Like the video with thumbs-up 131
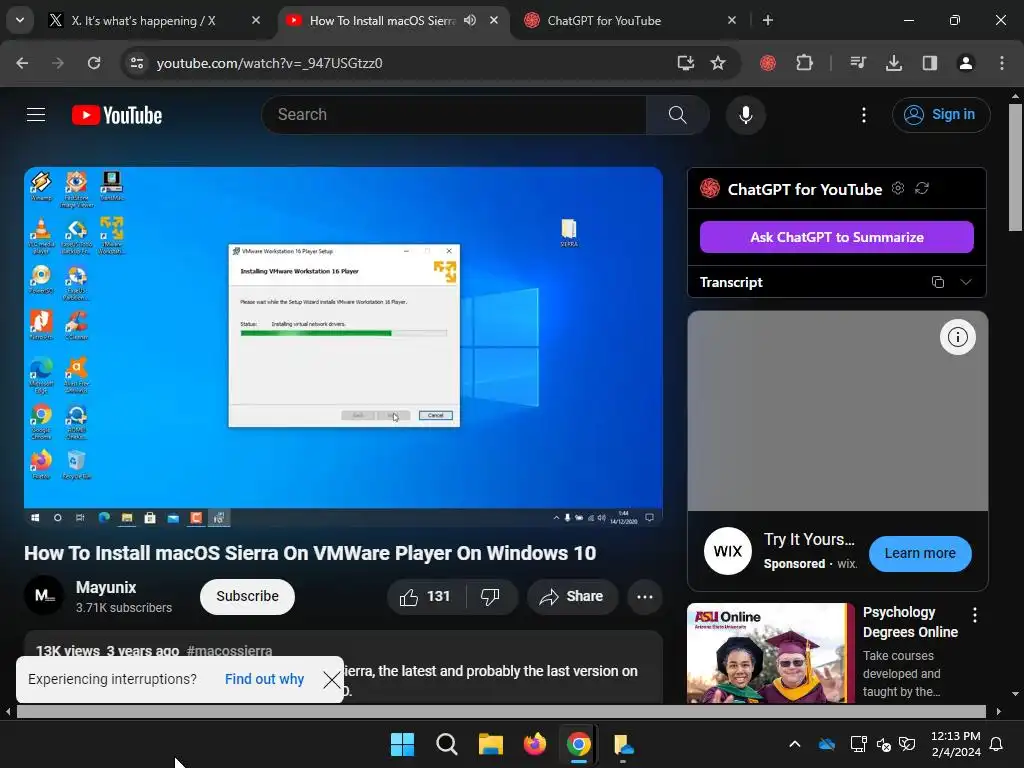 (x=426, y=596)
